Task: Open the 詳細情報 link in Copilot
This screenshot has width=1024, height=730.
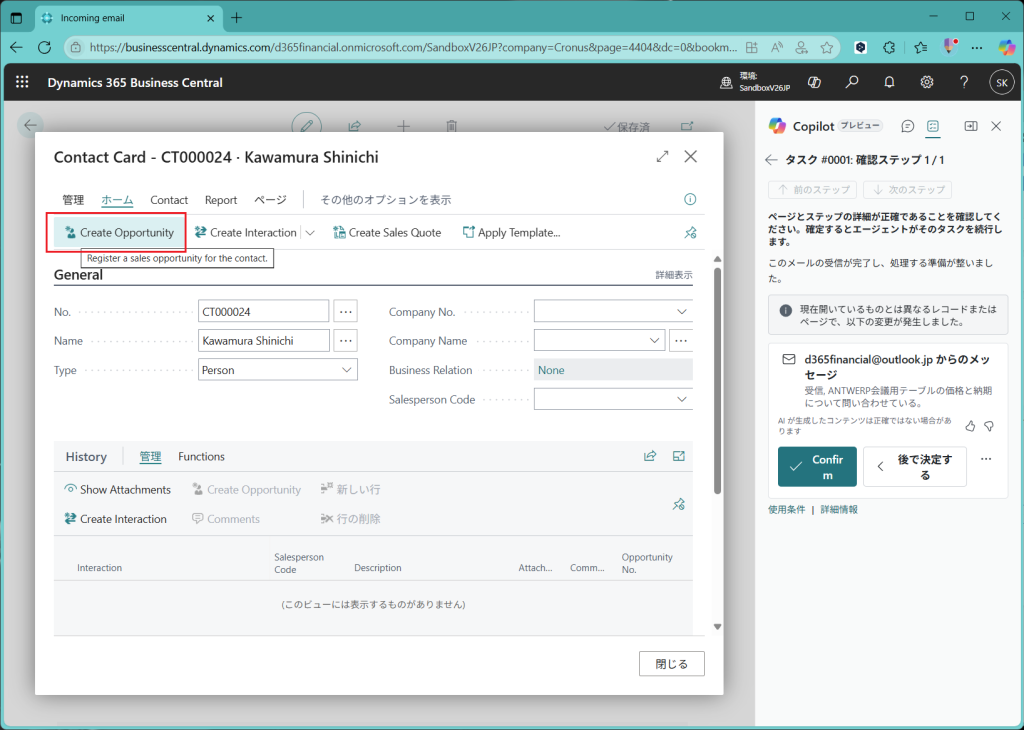Action: (839, 509)
